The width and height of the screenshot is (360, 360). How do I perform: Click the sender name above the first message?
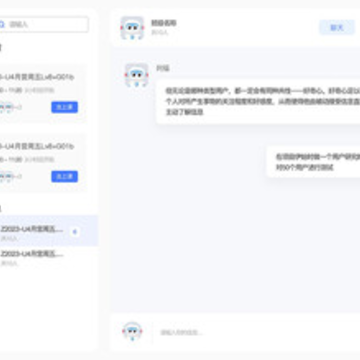163,68
